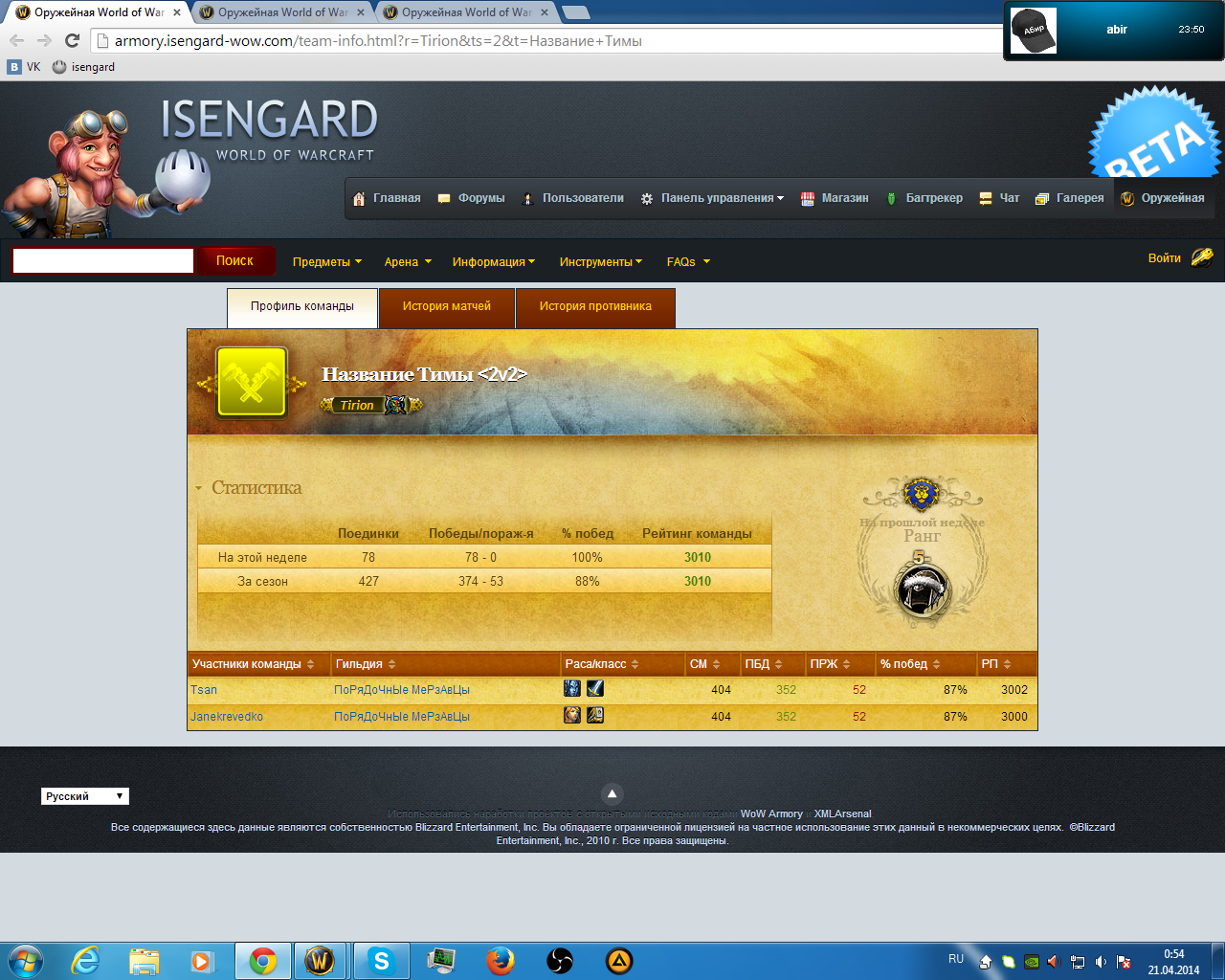Launch Internet Explorer from the taskbar
The image size is (1225, 980).
[86, 961]
